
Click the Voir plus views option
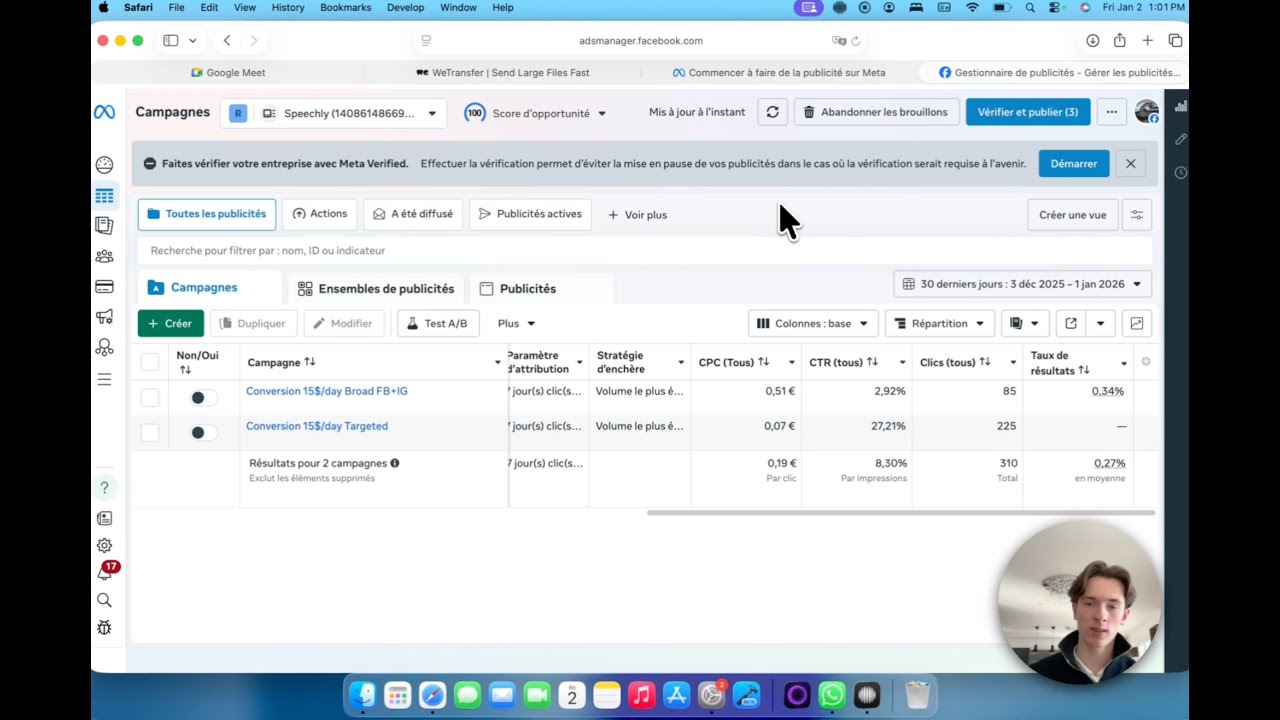coord(637,215)
